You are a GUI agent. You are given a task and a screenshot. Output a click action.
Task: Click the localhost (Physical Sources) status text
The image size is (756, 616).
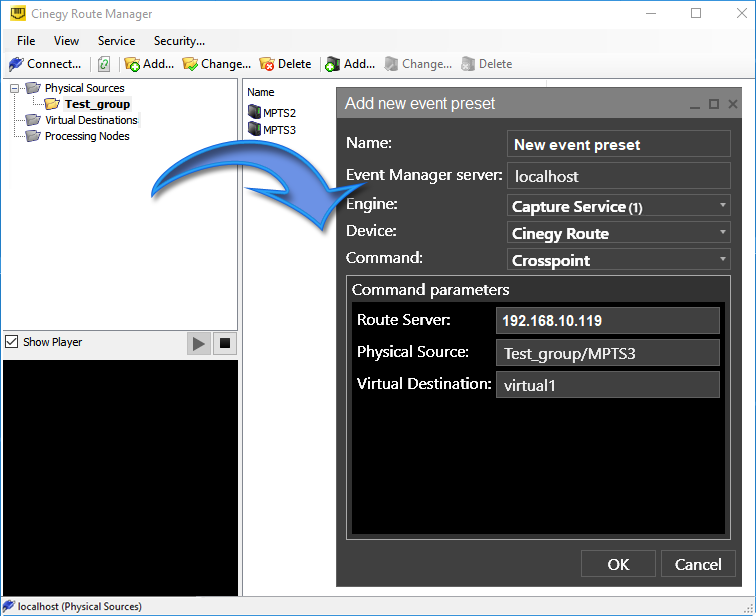(x=80, y=606)
